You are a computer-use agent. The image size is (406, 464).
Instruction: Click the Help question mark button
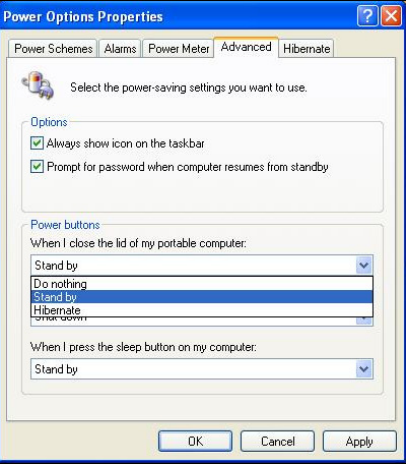[367, 16]
